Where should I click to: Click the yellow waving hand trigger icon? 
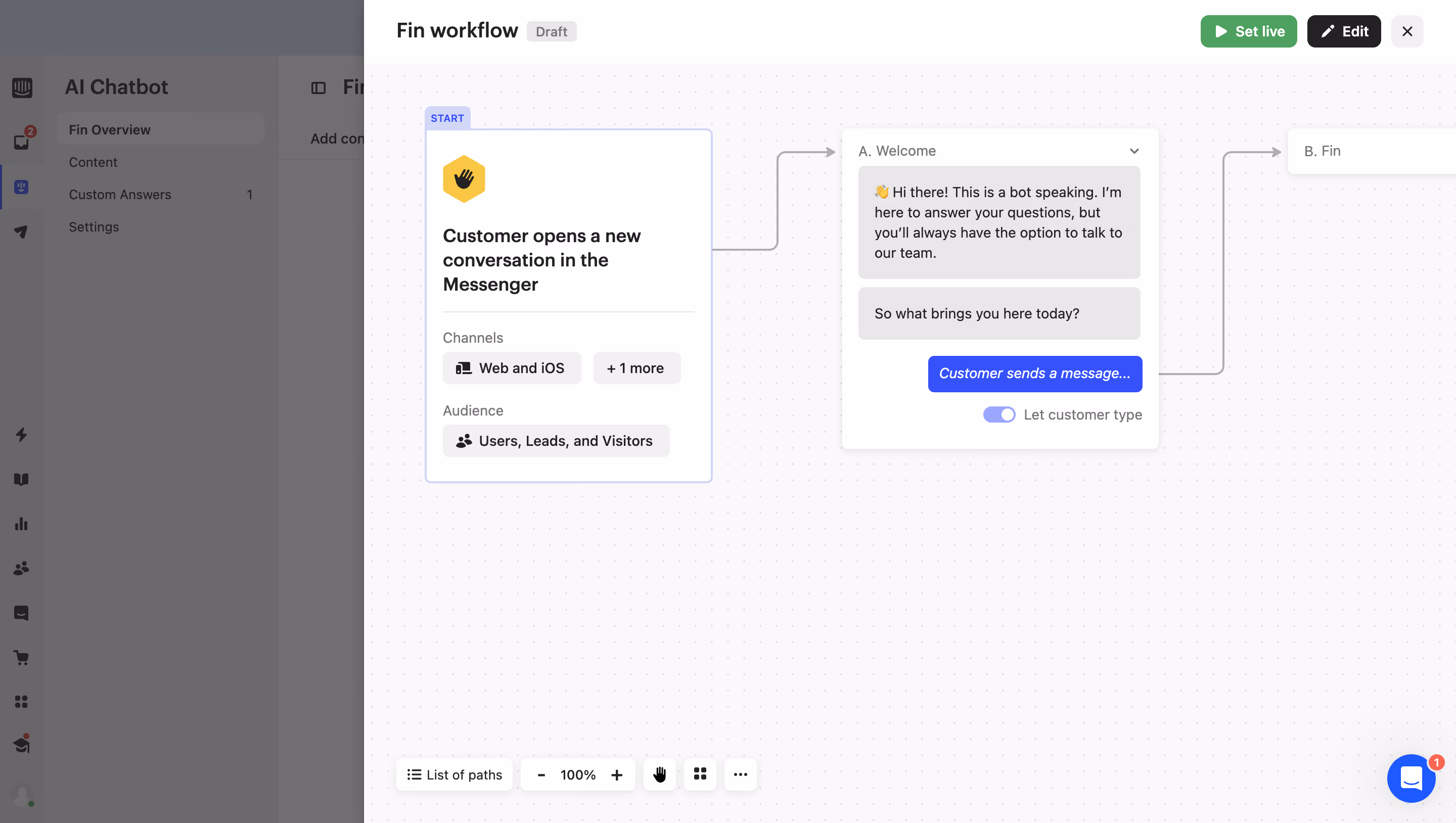pyautogui.click(x=464, y=179)
